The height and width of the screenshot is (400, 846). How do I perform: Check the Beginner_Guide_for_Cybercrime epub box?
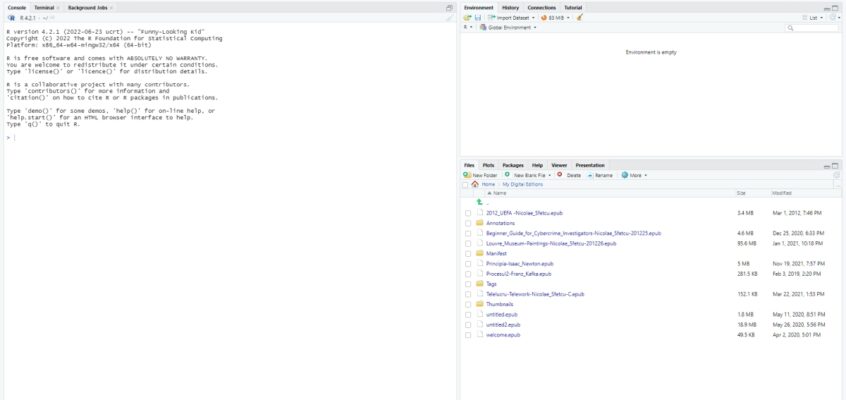point(468,233)
